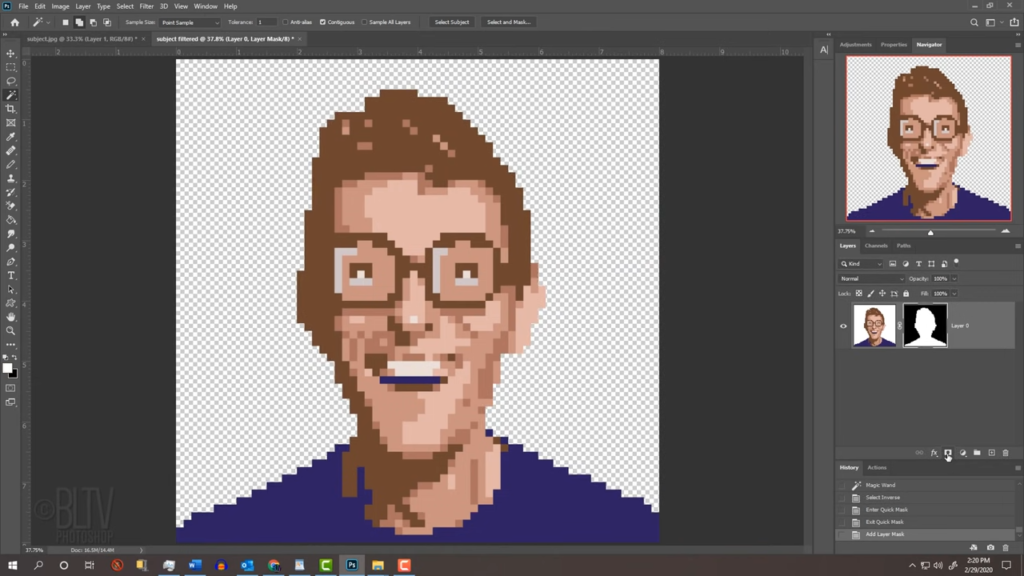The height and width of the screenshot is (576, 1024).
Task: Open the Normal blend mode dropdown
Action: pyautogui.click(x=872, y=279)
